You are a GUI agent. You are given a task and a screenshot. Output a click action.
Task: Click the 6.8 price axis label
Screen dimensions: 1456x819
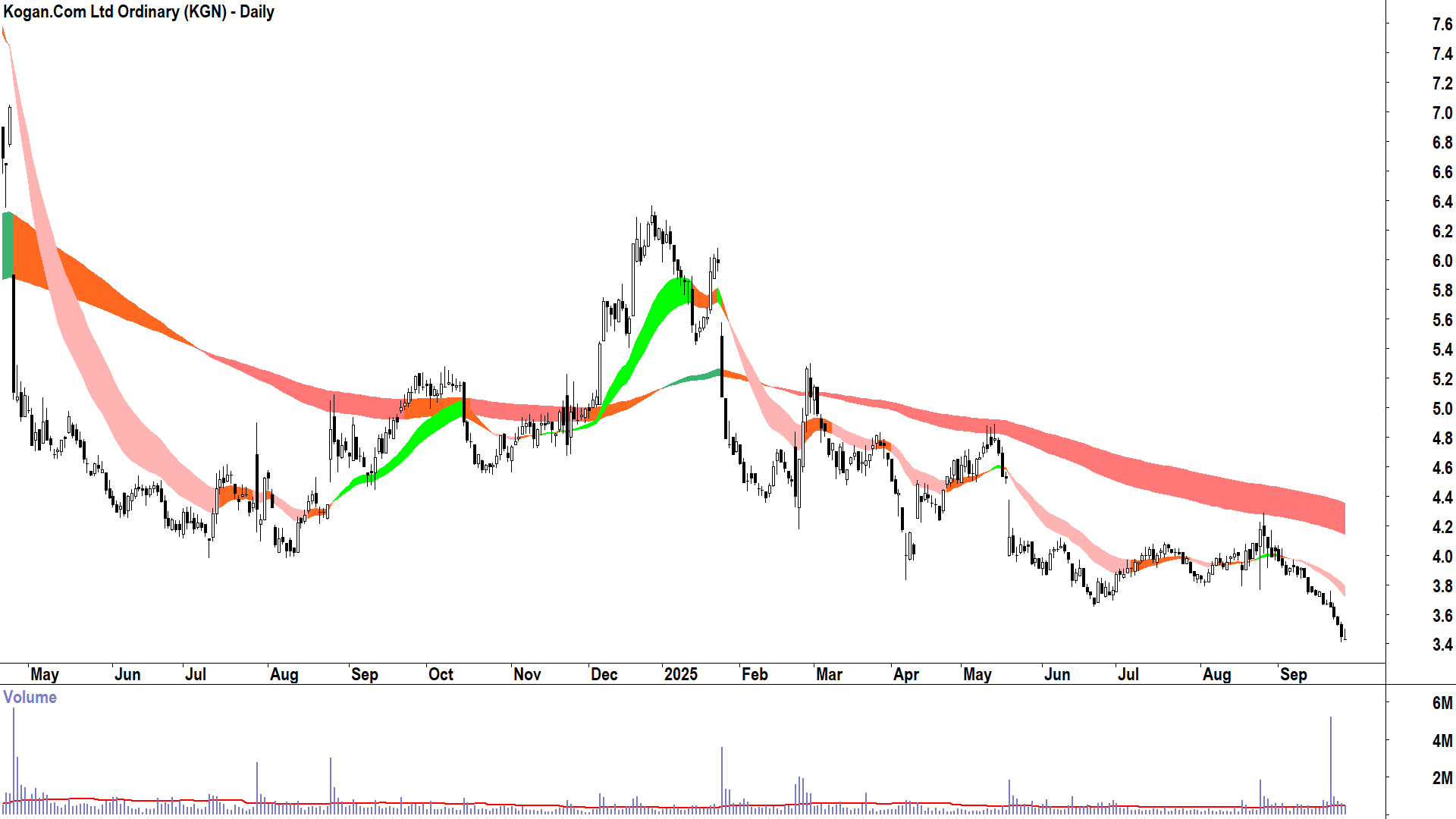(x=1442, y=143)
